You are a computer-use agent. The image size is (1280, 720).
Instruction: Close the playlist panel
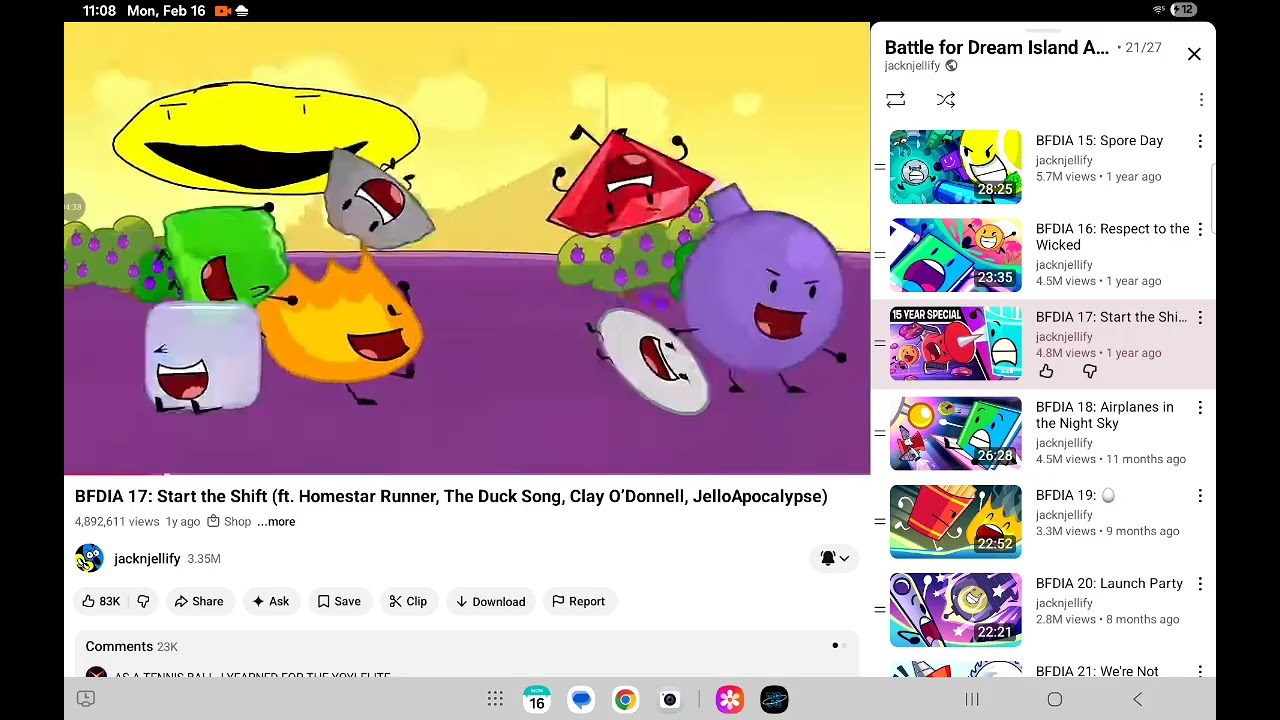pyautogui.click(x=1194, y=54)
